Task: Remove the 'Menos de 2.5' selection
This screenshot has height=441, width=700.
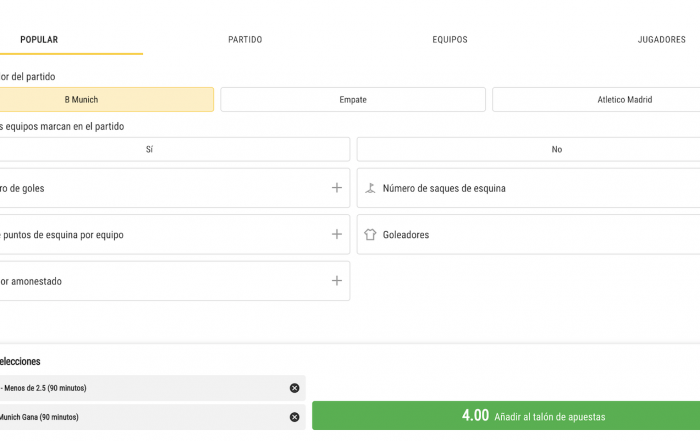Action: pos(294,388)
